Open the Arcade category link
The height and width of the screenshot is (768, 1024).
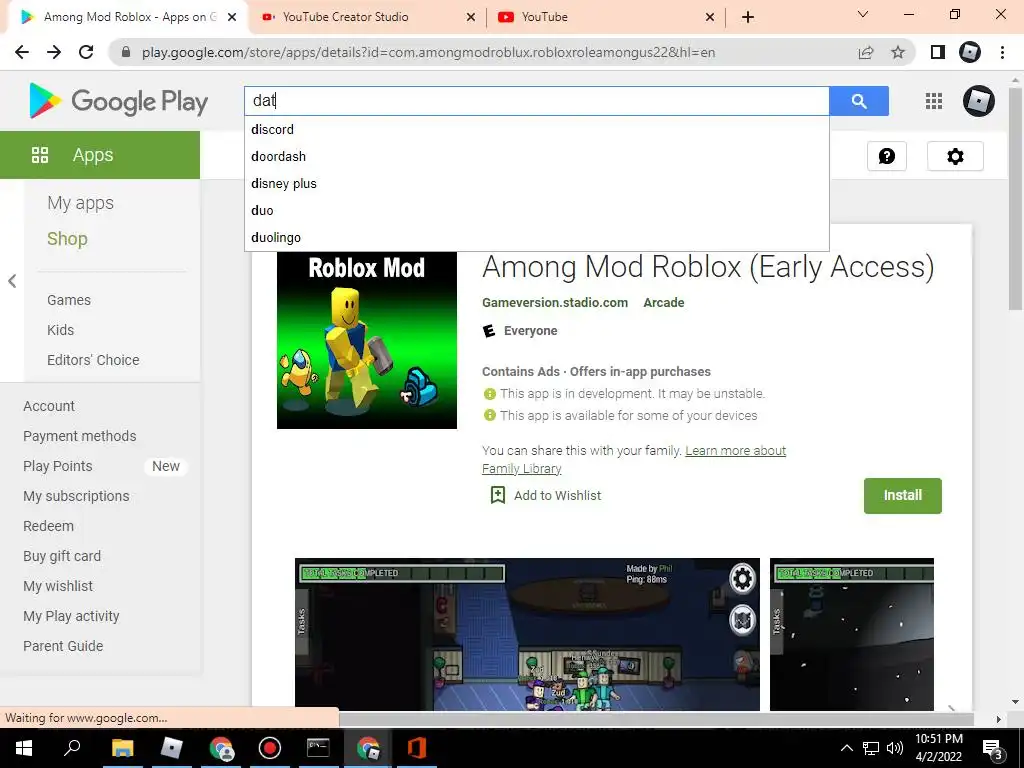click(x=664, y=302)
